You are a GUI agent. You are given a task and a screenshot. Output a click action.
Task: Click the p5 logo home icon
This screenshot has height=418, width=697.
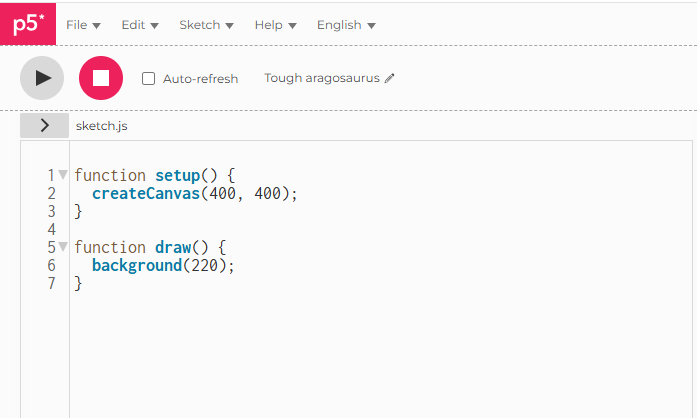[28, 24]
